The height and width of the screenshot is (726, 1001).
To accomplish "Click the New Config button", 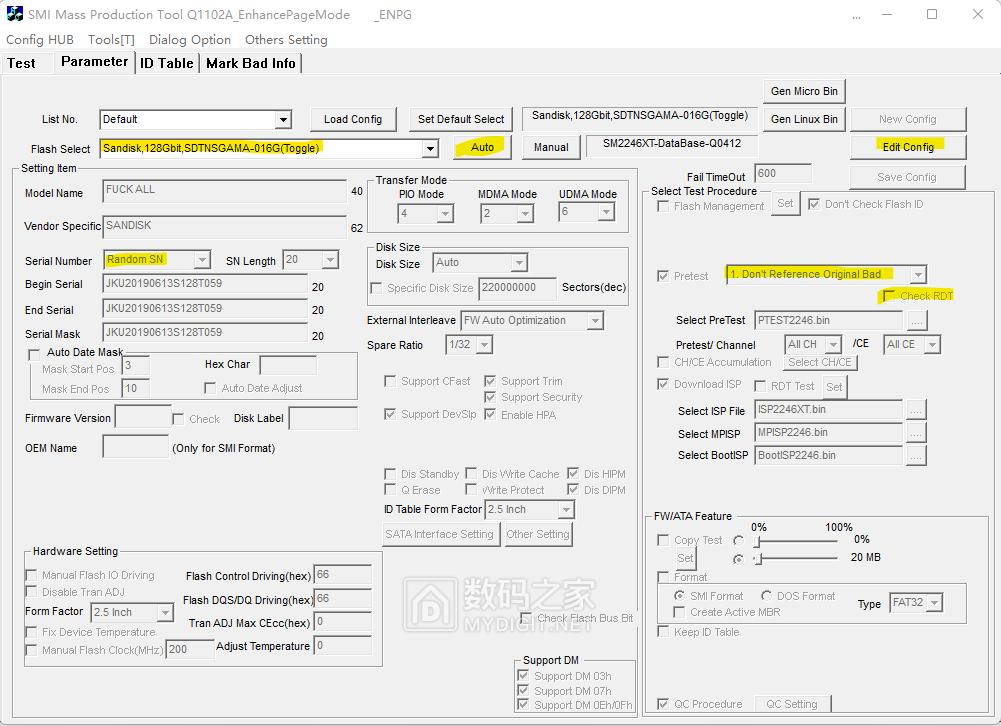I will point(908,119).
